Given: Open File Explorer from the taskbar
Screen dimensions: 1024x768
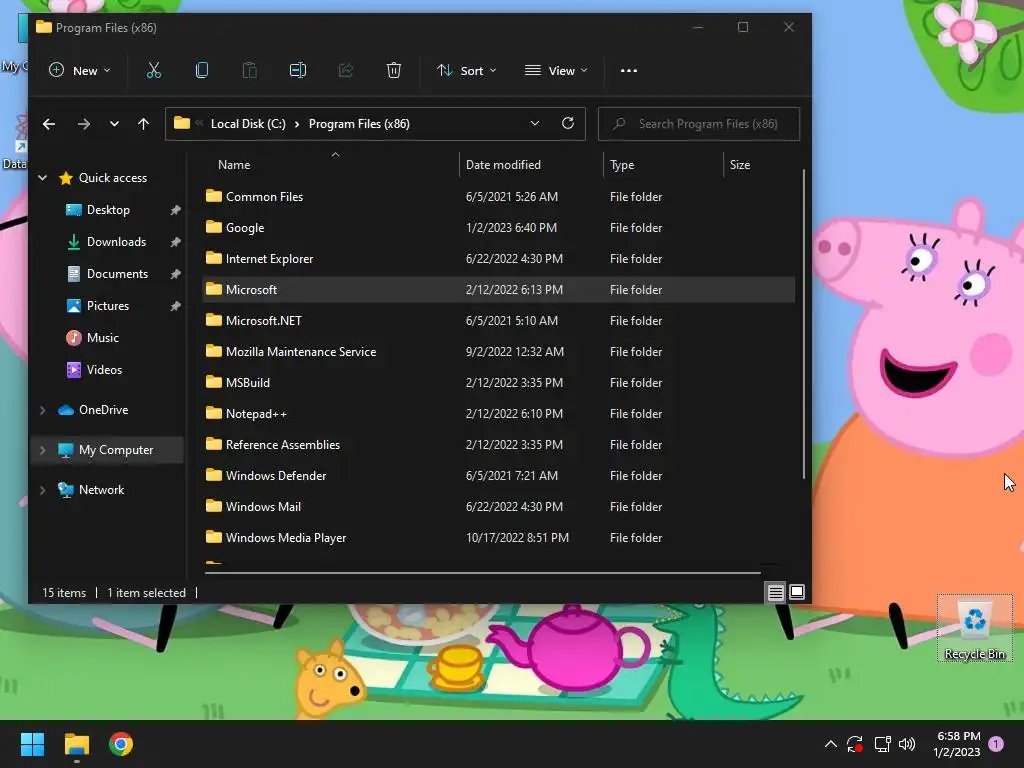Looking at the screenshot, I should pos(76,744).
